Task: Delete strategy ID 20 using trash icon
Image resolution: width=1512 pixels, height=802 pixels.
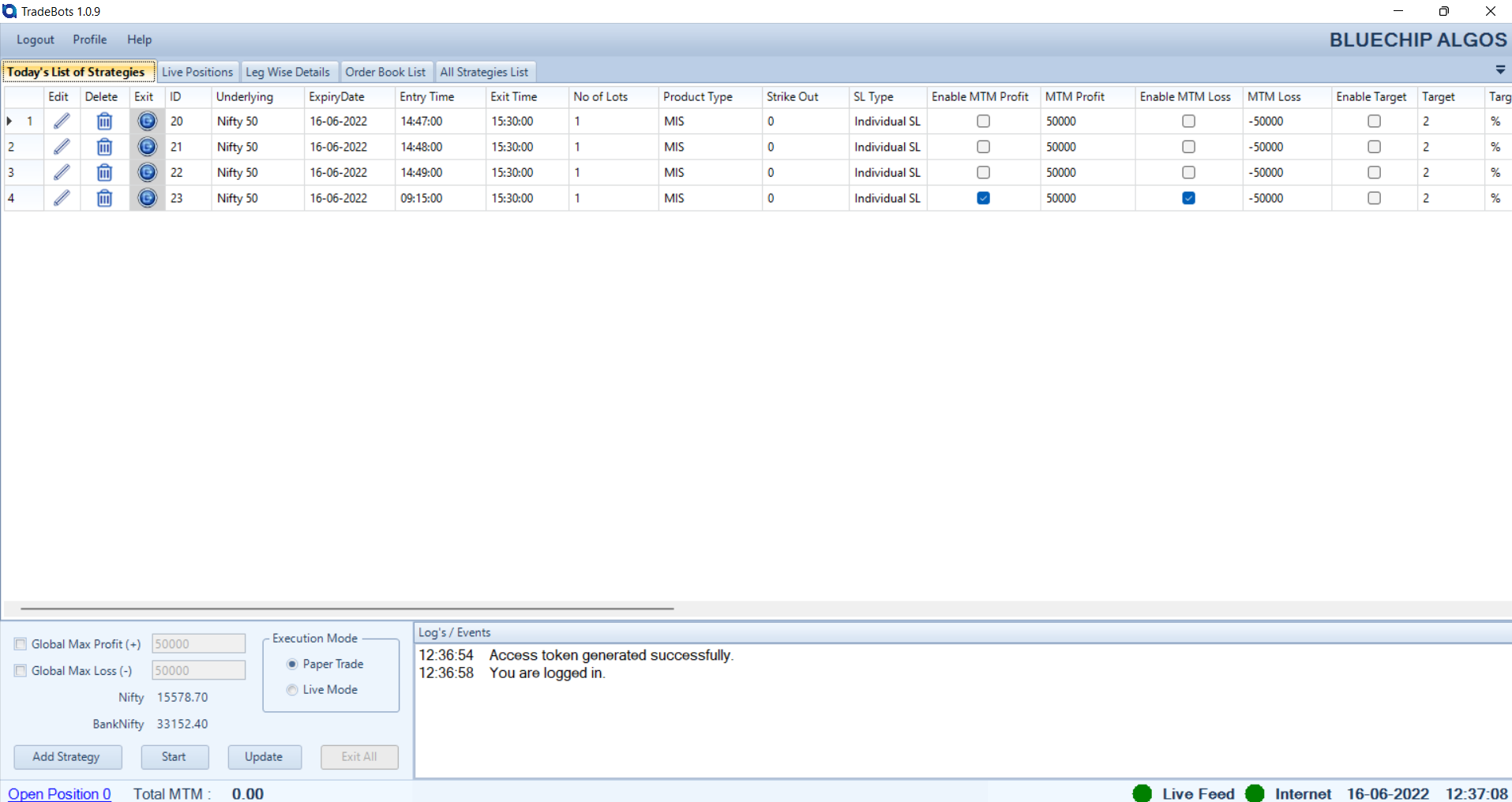Action: coord(104,121)
